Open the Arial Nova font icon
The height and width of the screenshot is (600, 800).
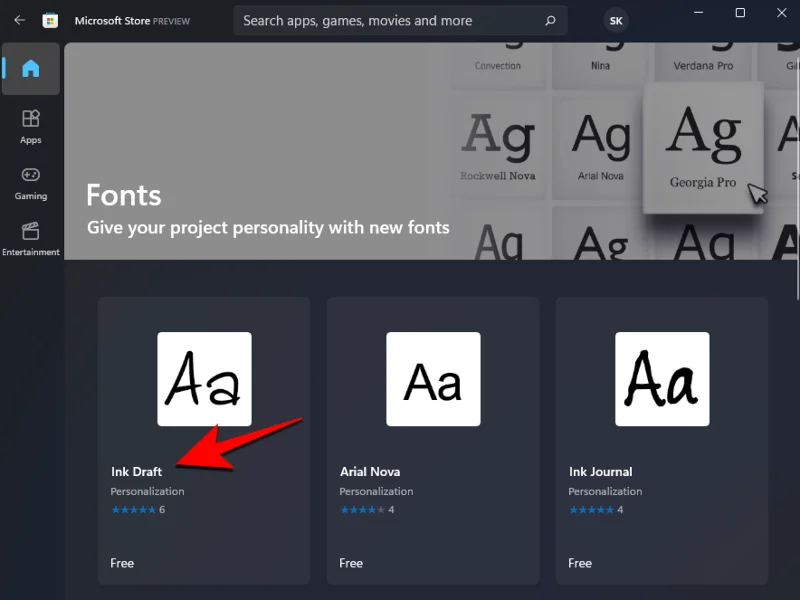click(x=433, y=379)
